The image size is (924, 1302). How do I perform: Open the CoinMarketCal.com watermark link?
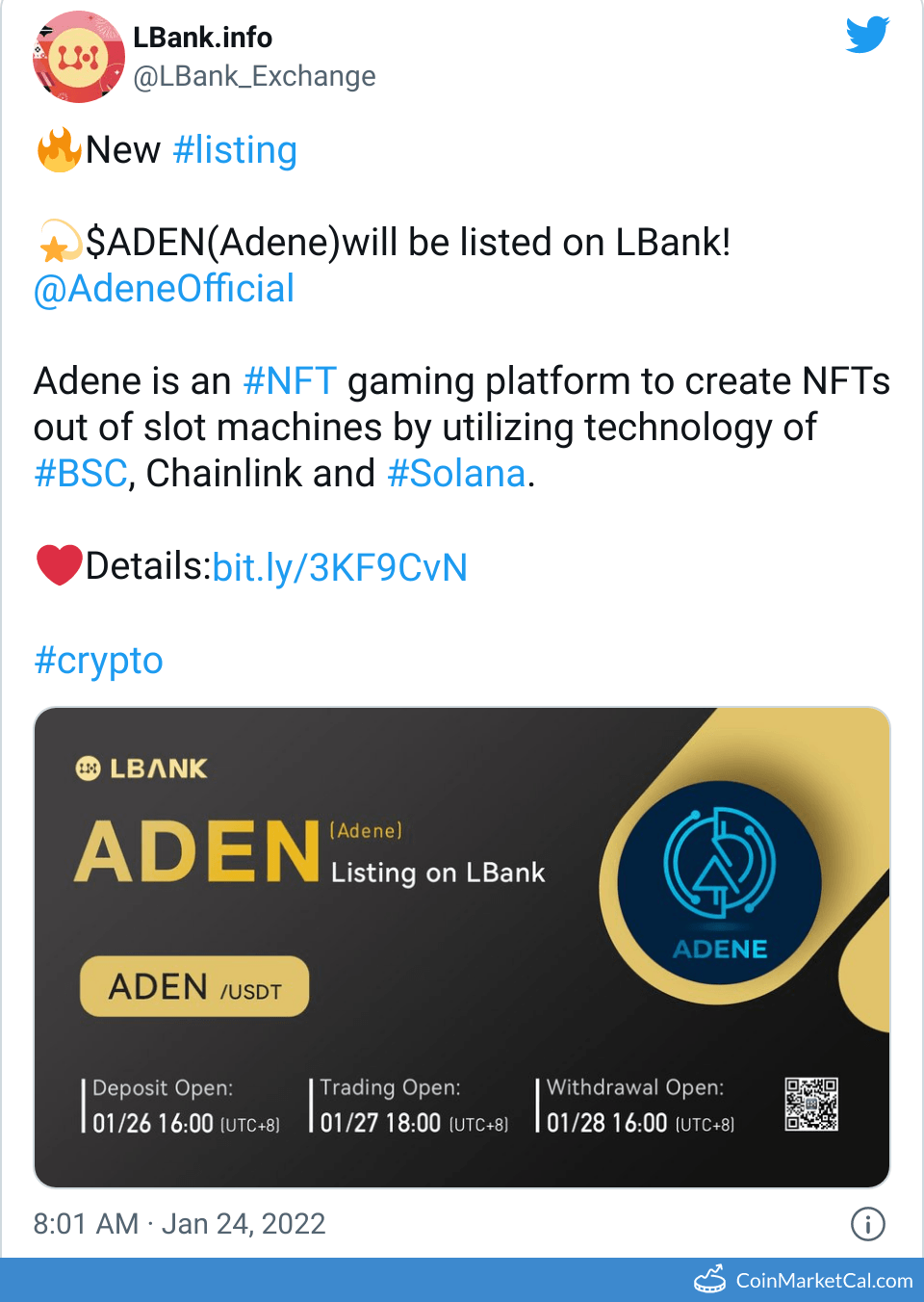tap(823, 1281)
